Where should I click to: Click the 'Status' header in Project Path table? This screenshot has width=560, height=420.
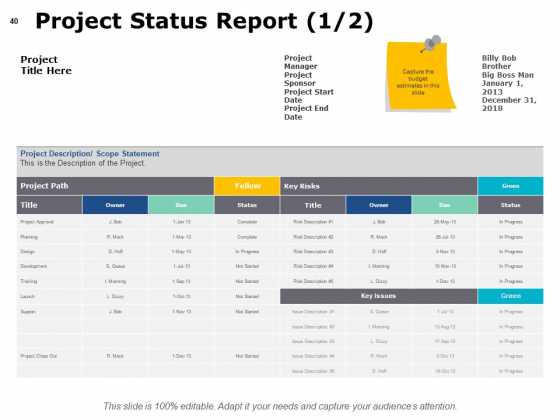pos(247,205)
